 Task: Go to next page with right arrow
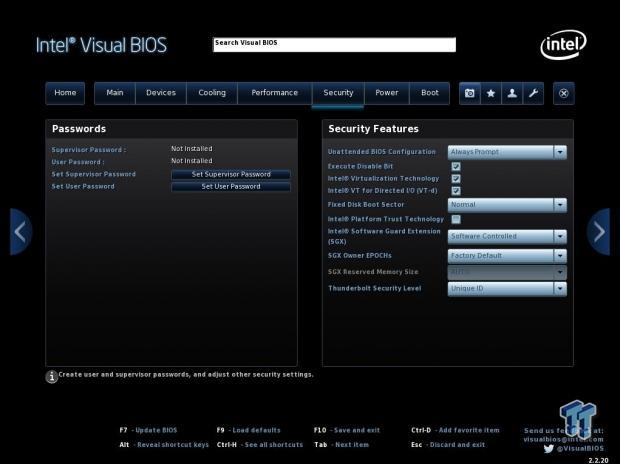click(x=599, y=232)
